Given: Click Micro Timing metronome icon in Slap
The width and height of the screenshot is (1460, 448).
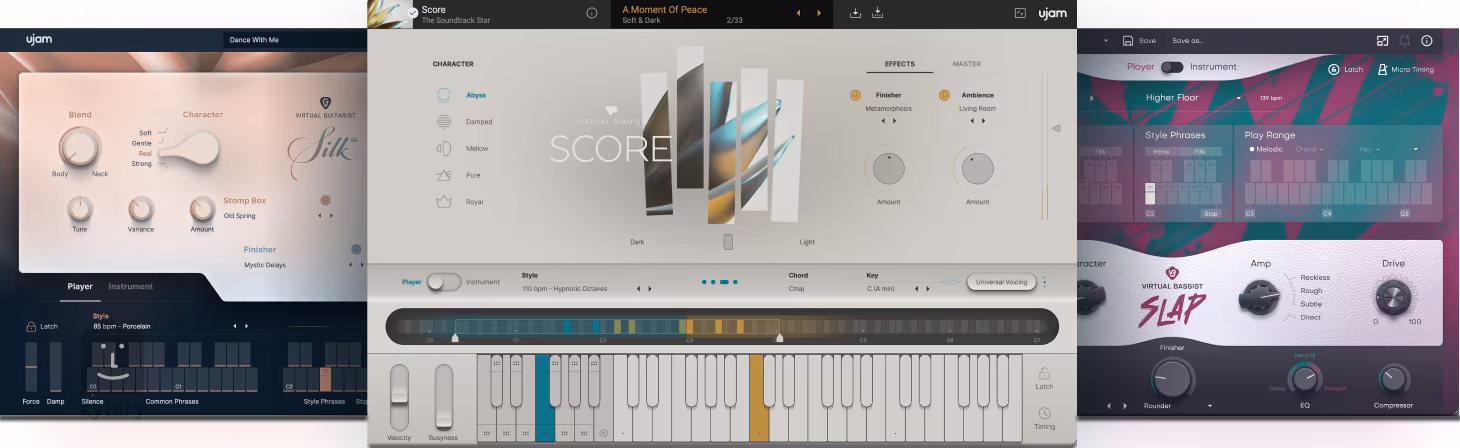Looking at the screenshot, I should click(1382, 70).
